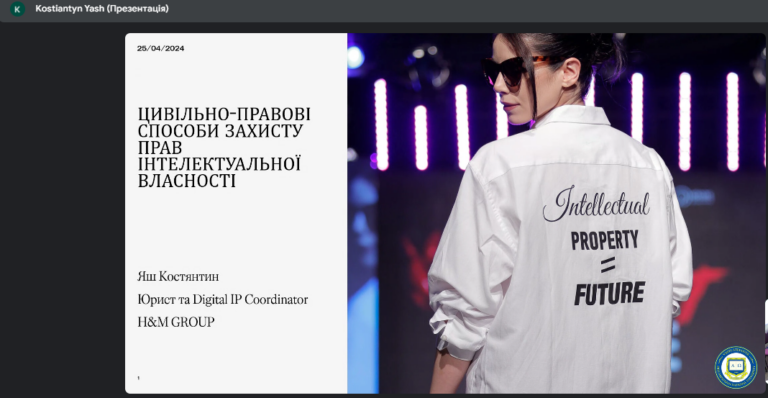
Task: Select the date 25/04/2024 on the slide
Action: 161,48
